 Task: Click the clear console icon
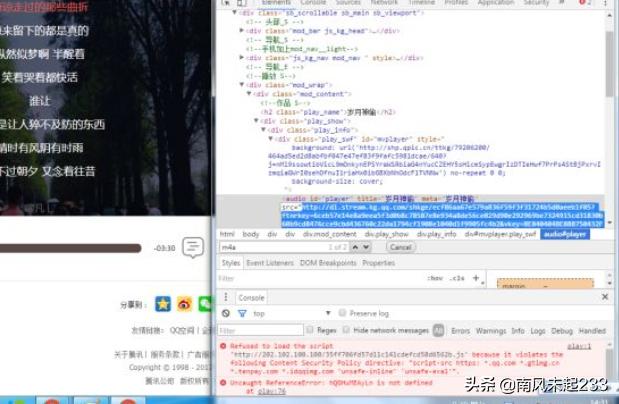click(225, 313)
